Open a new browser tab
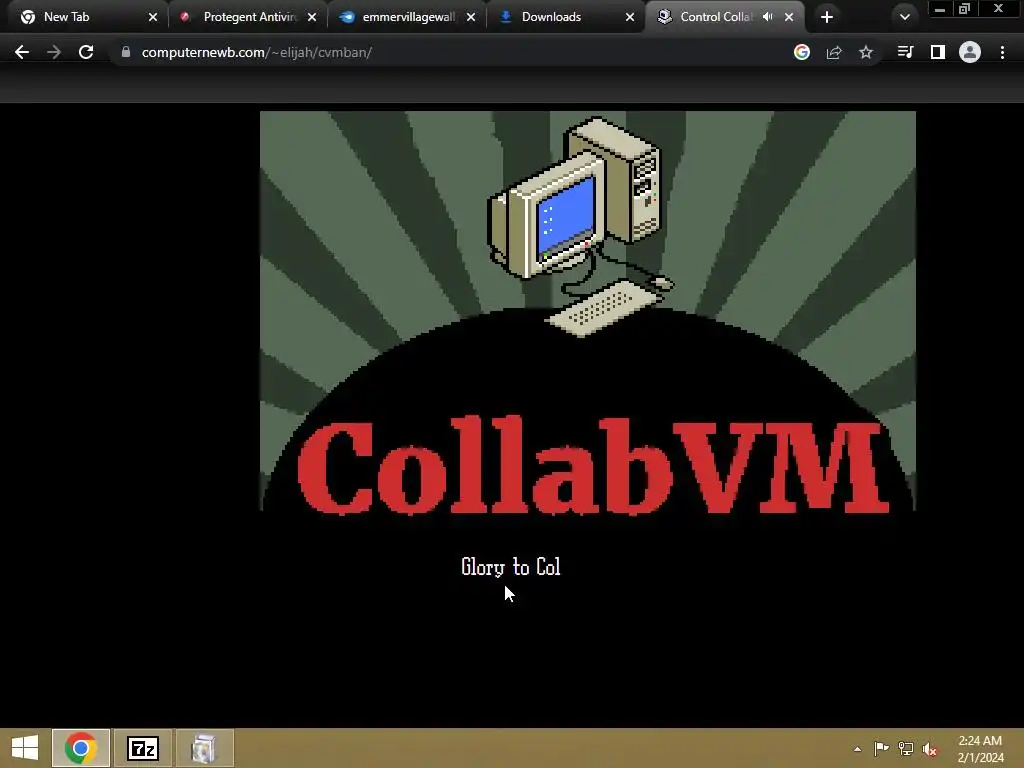1024x768 pixels. click(827, 17)
